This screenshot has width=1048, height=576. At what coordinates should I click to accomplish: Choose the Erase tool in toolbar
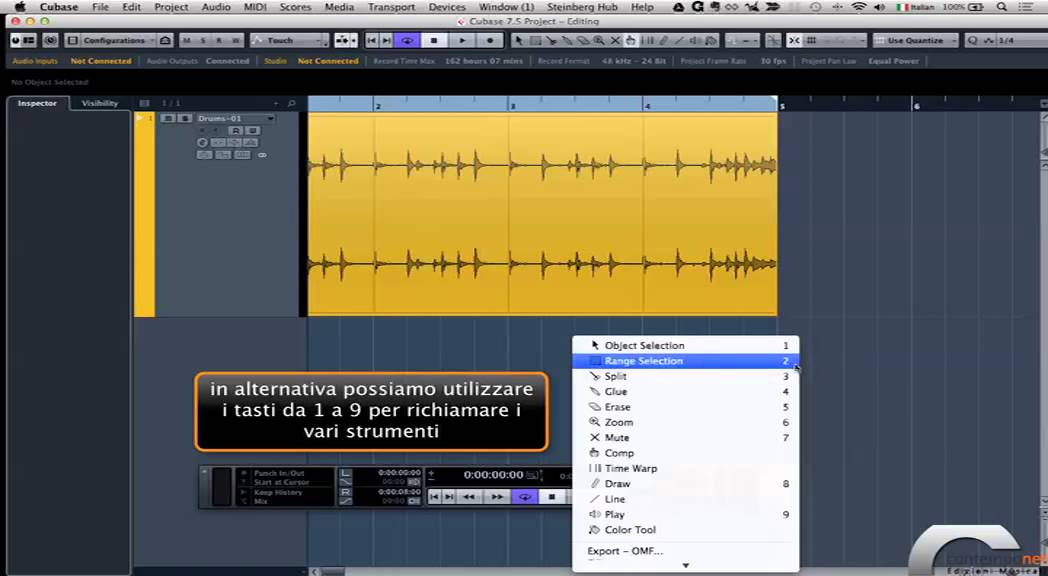click(x=583, y=40)
